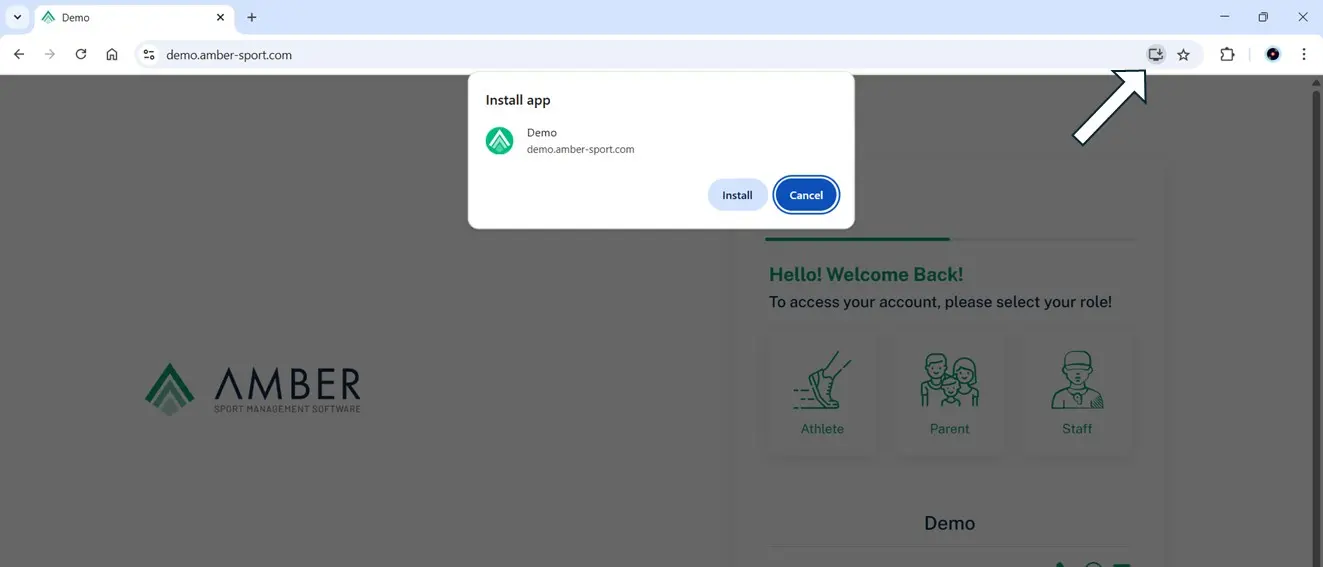Click the Amber Sport Management Software logo

click(253, 389)
